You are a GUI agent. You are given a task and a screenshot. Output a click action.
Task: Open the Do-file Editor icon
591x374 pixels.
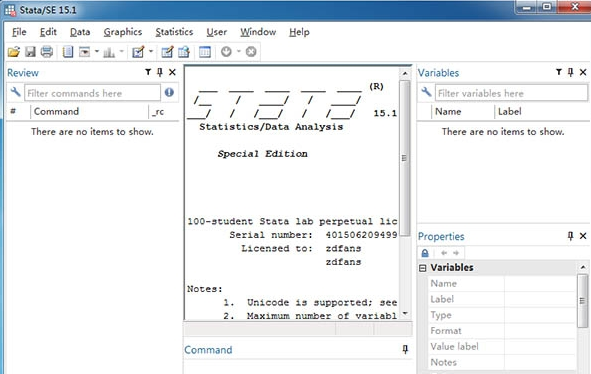(138, 52)
